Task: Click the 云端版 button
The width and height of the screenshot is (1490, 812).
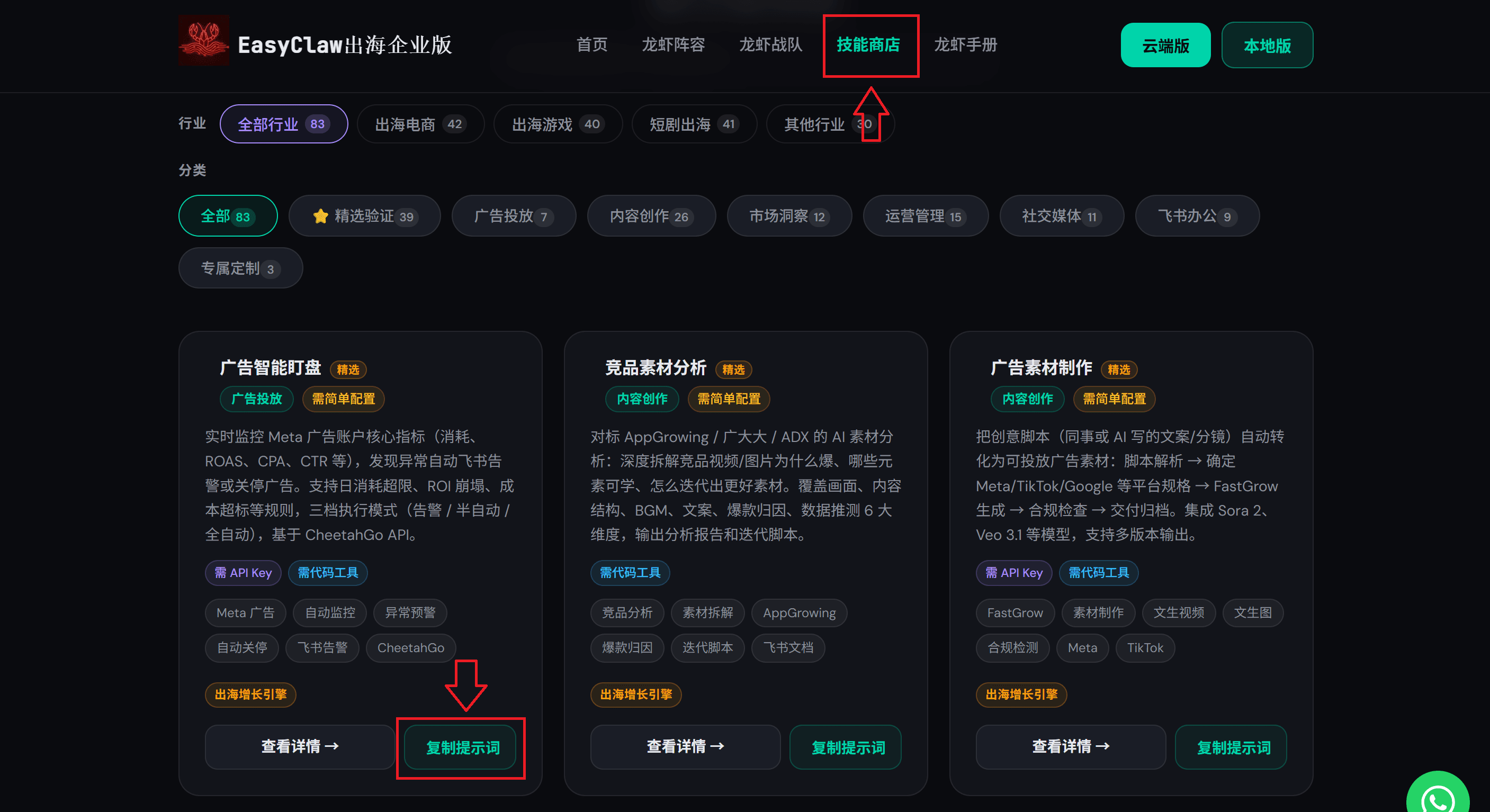Action: pyautogui.click(x=1165, y=45)
